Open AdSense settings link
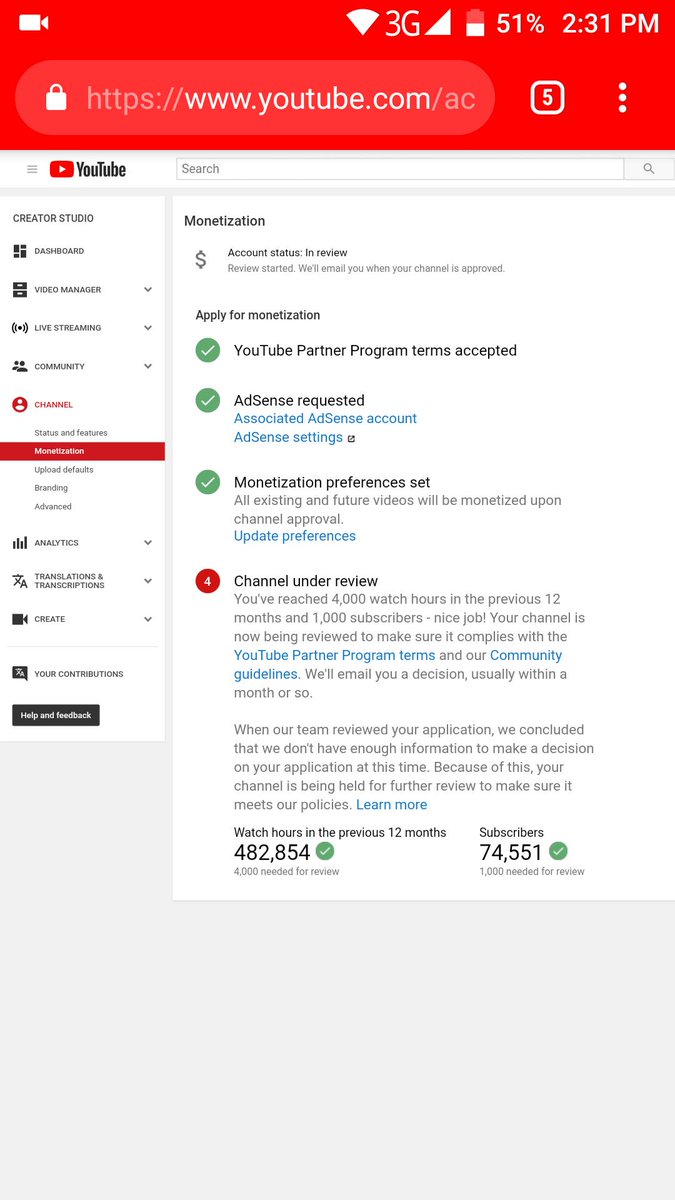675x1200 pixels. point(288,437)
